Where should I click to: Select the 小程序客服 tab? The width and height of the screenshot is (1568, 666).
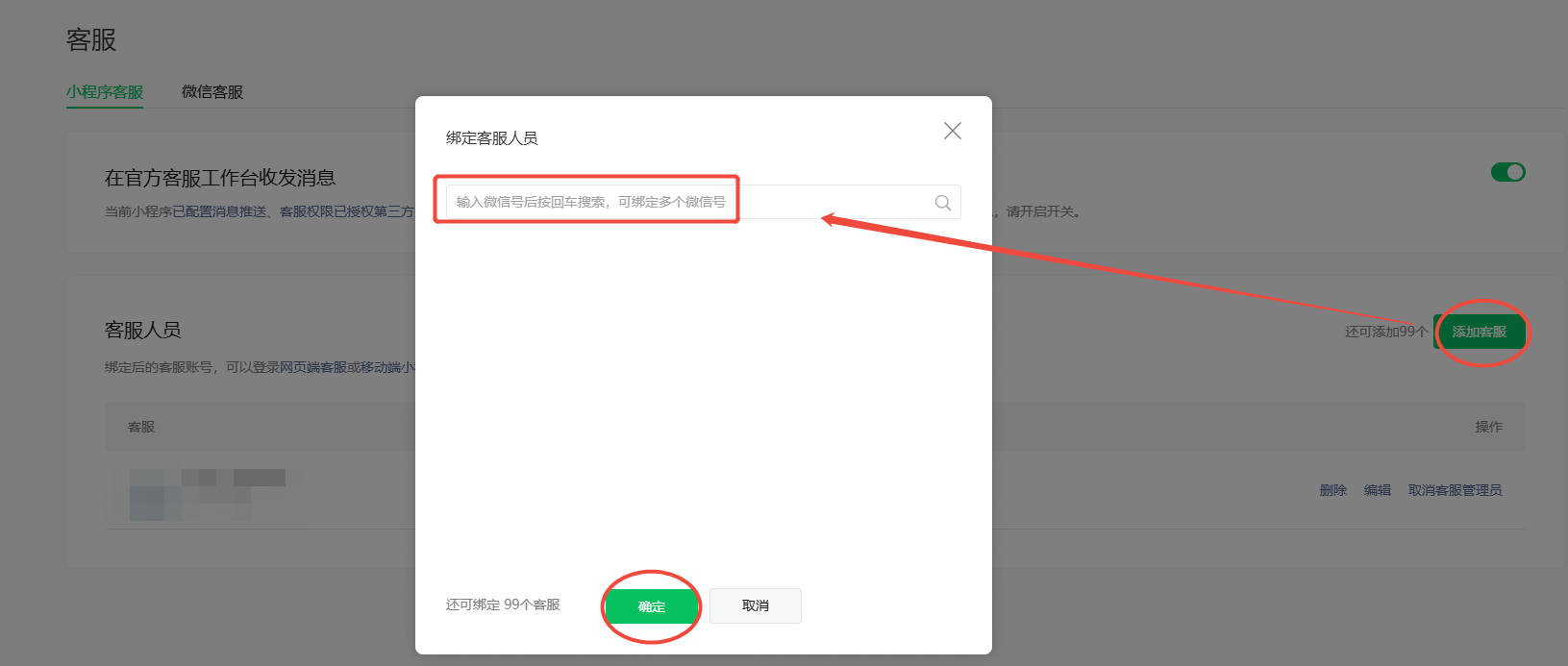pos(105,92)
